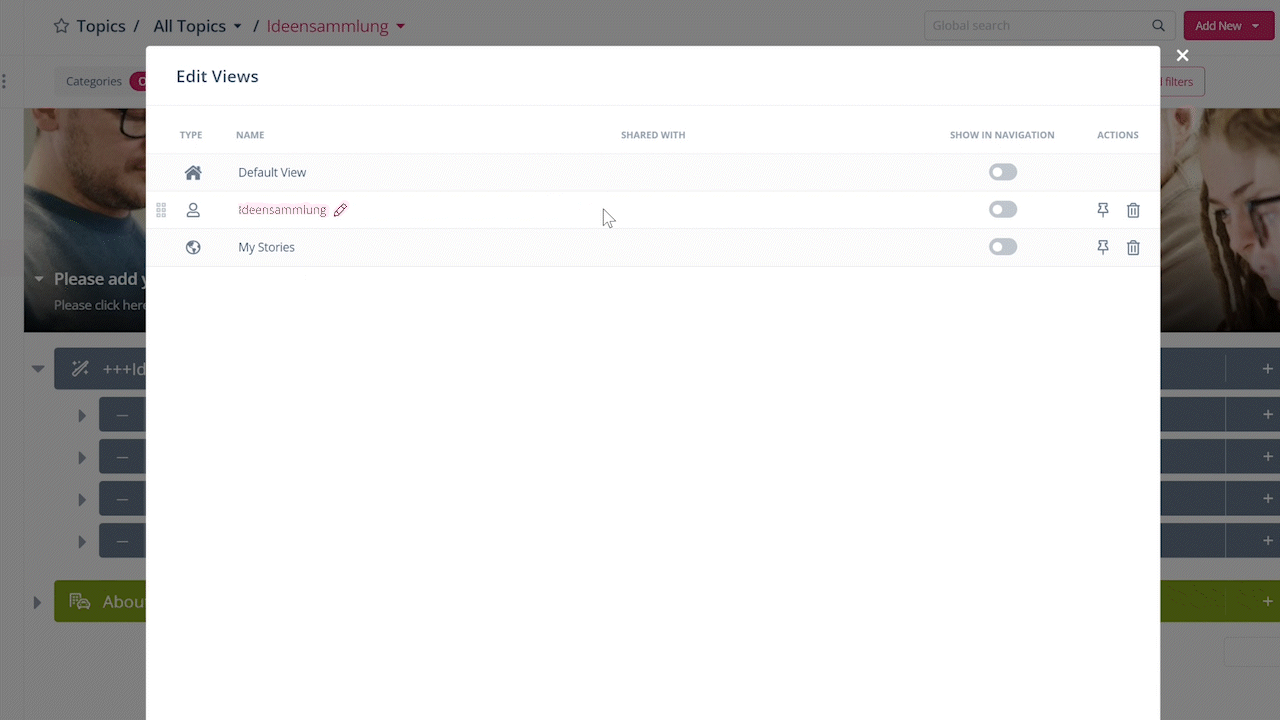Close the Edit Views dialog
This screenshot has width=1280, height=720.
1182,56
